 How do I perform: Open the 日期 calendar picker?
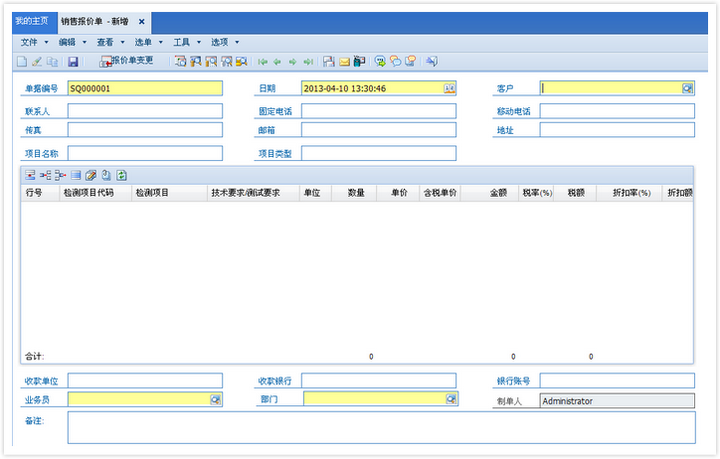click(x=449, y=88)
